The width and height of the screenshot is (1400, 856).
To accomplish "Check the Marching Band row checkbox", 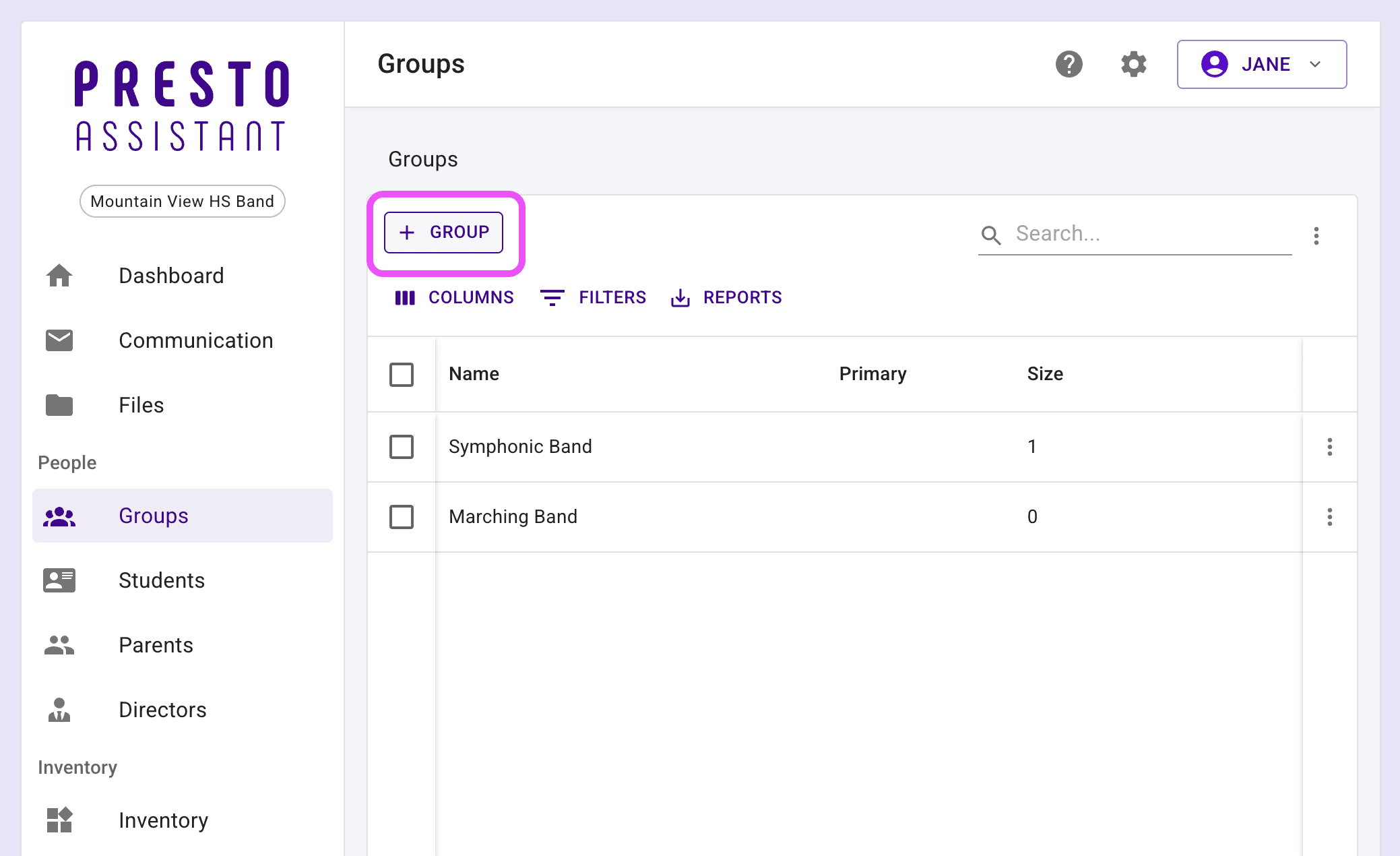I will (402, 517).
